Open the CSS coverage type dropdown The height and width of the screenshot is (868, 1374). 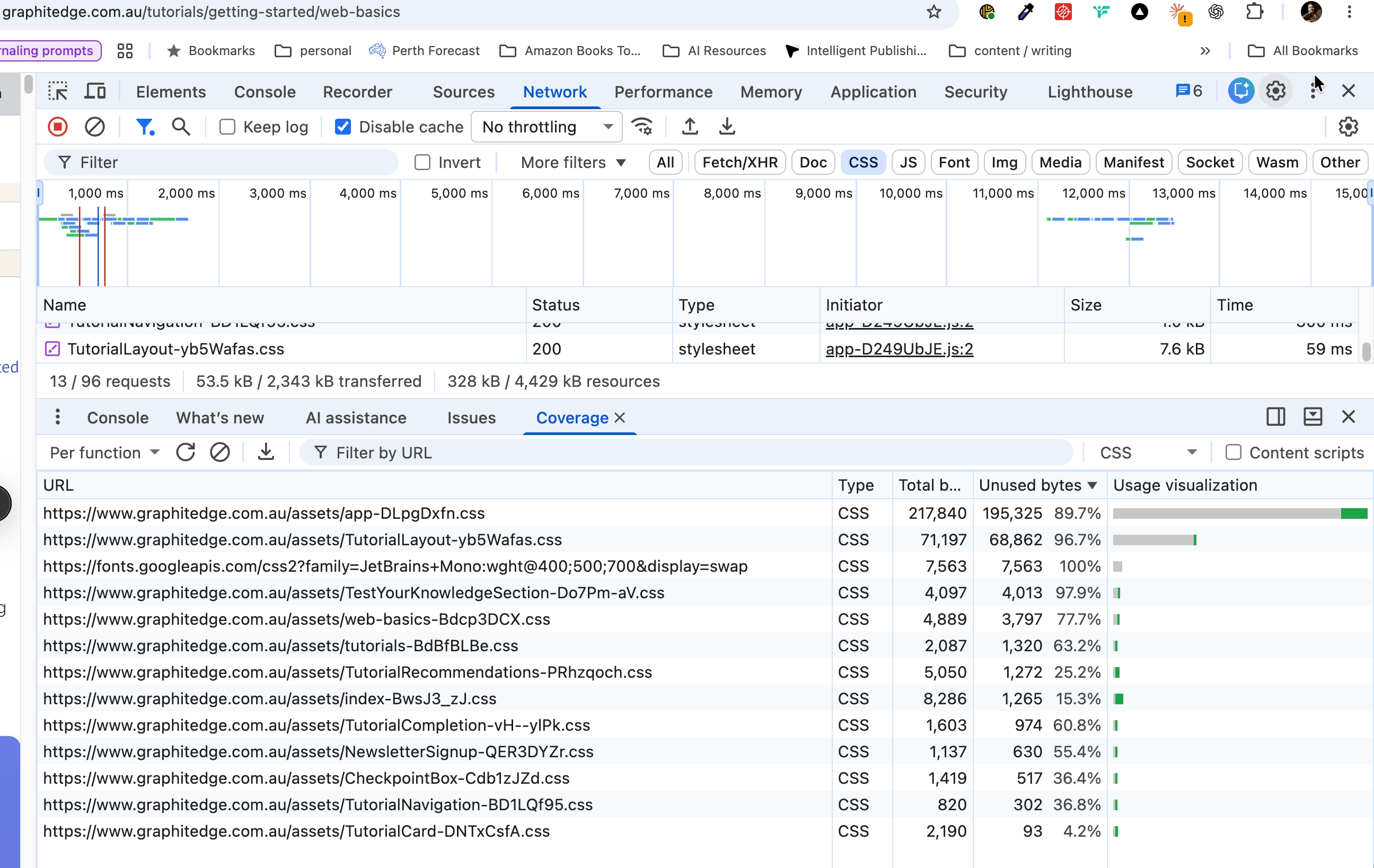(x=1148, y=452)
